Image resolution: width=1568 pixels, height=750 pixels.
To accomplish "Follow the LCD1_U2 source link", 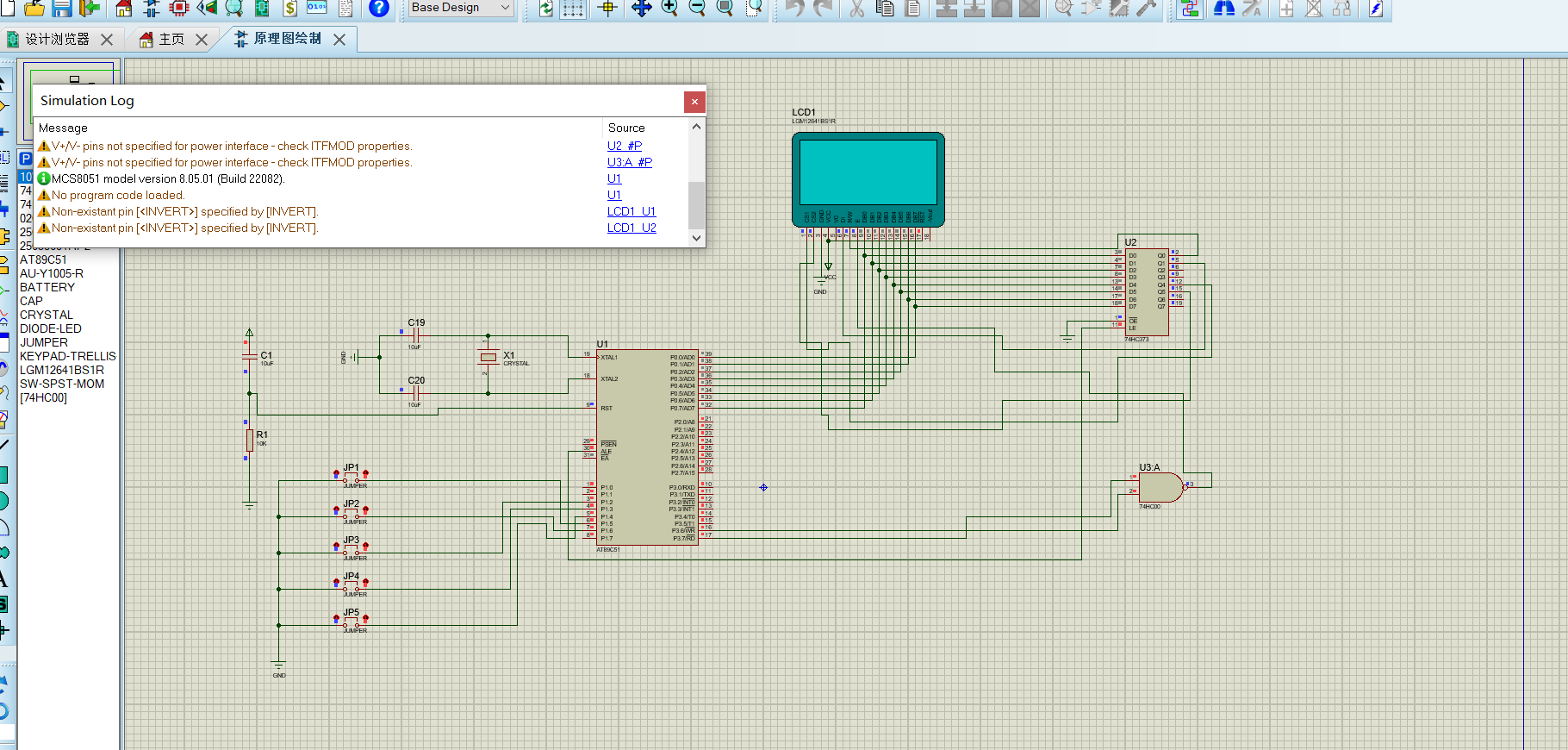I will pyautogui.click(x=632, y=228).
